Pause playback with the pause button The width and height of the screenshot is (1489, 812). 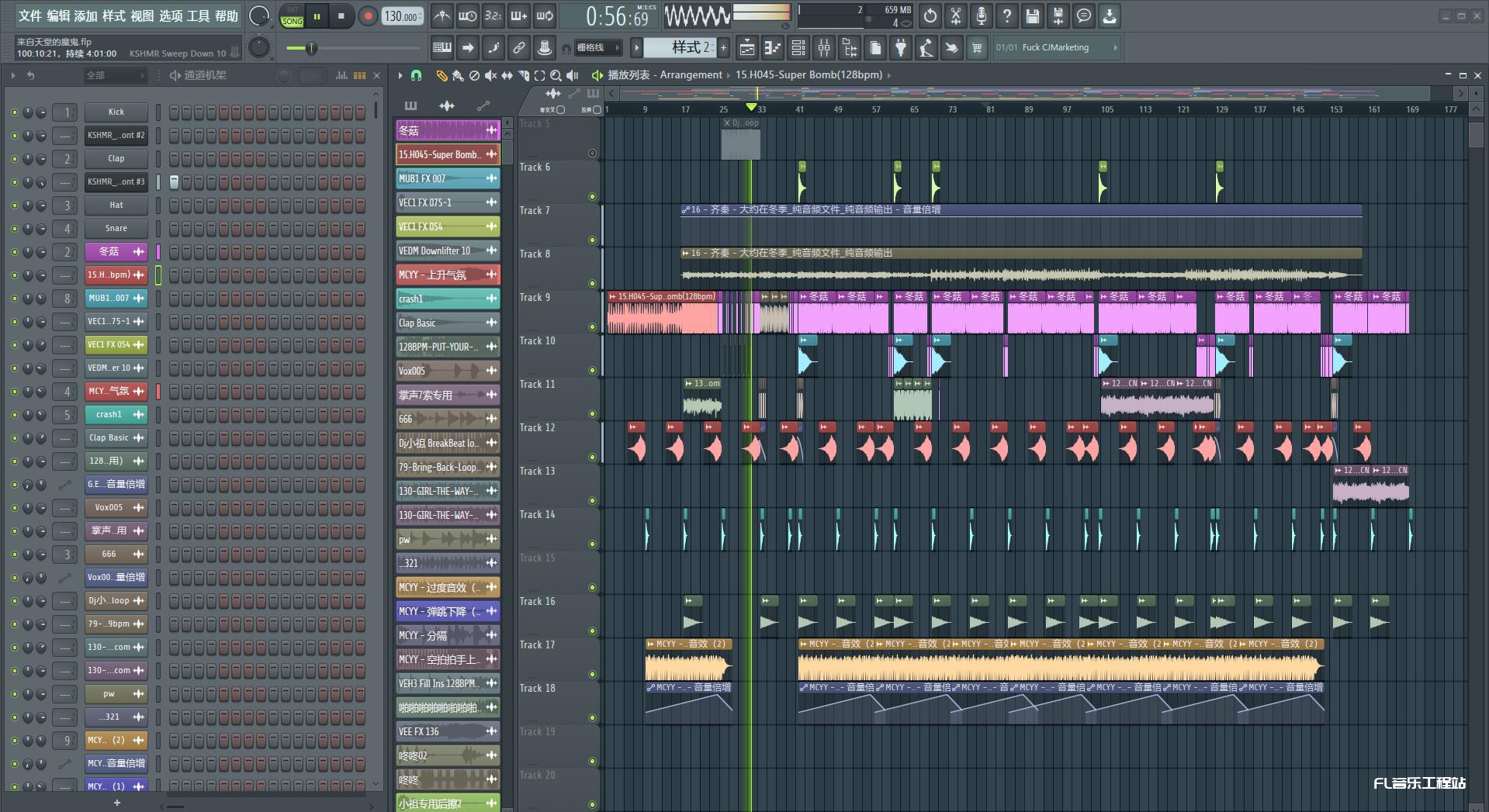(x=317, y=16)
